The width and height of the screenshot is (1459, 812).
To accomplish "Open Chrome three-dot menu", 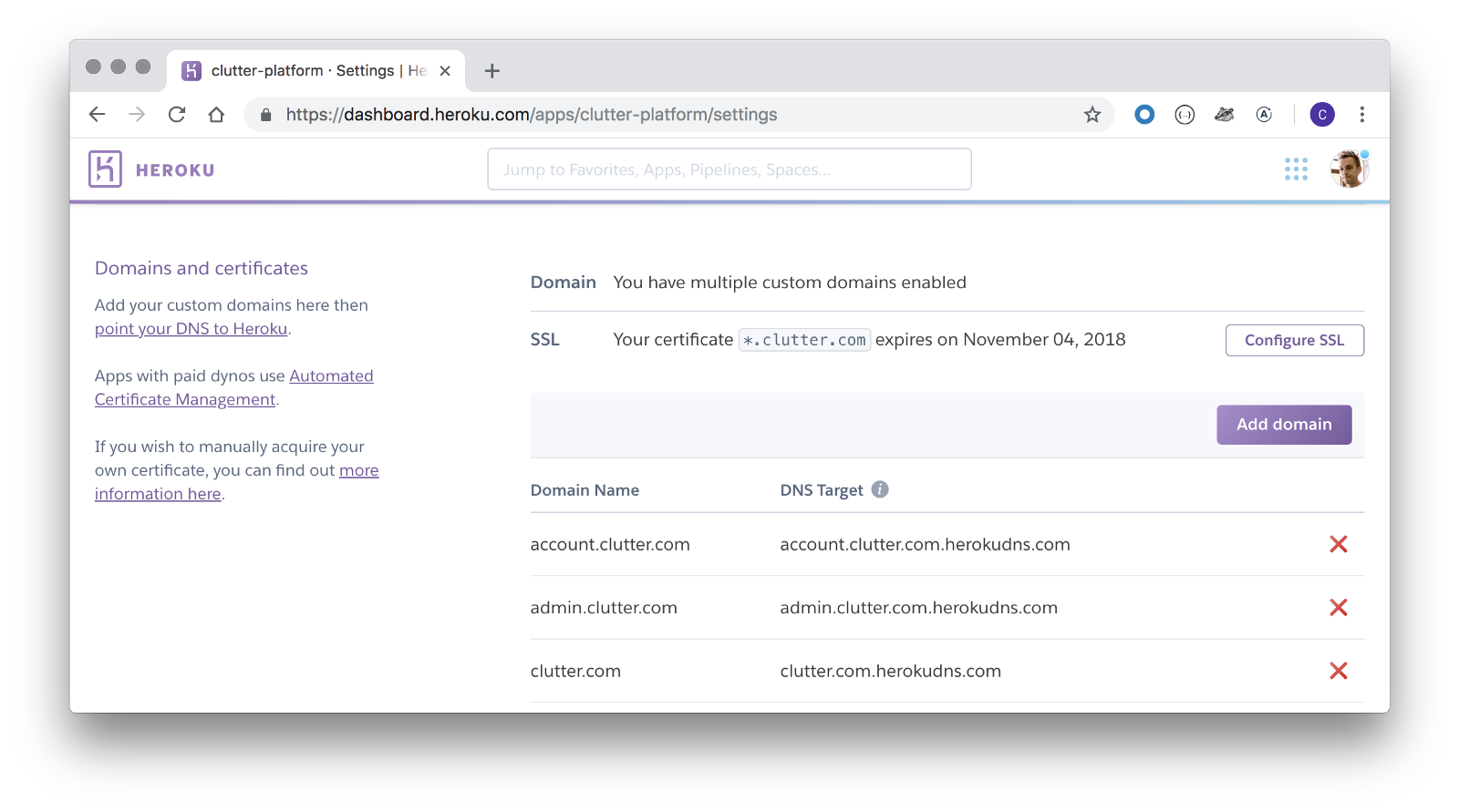I will (x=1362, y=114).
